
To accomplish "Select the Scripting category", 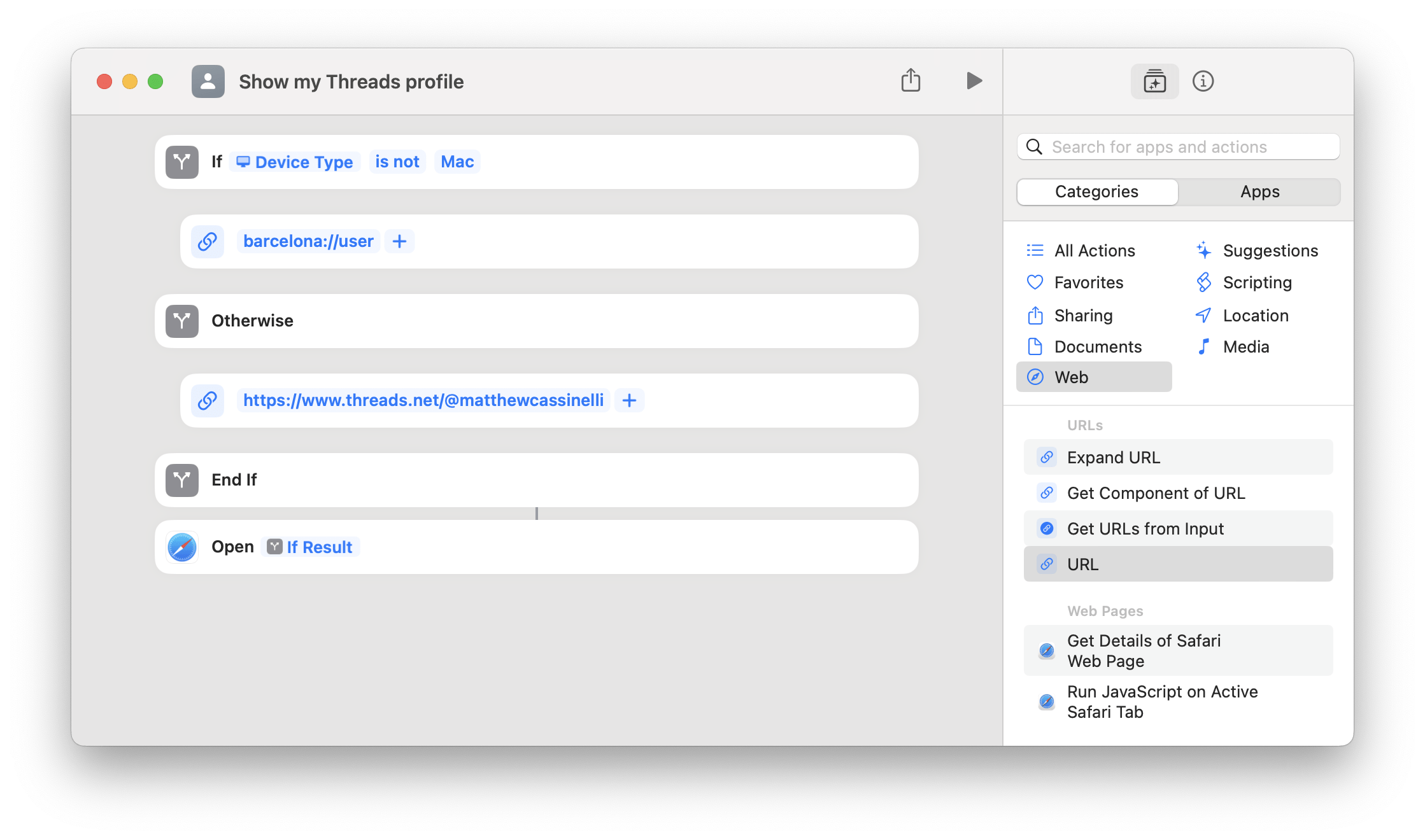I will pyautogui.click(x=1256, y=283).
